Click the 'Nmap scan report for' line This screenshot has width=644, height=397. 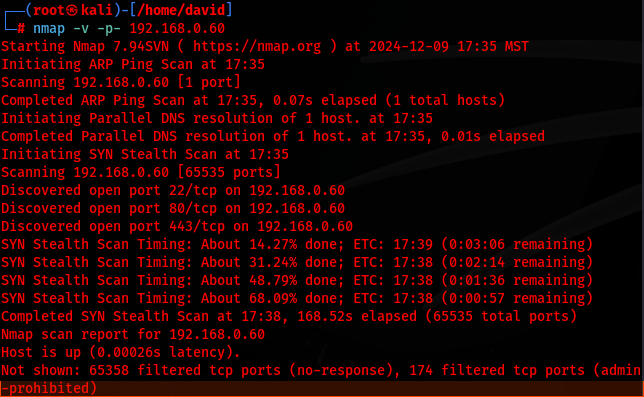point(133,335)
